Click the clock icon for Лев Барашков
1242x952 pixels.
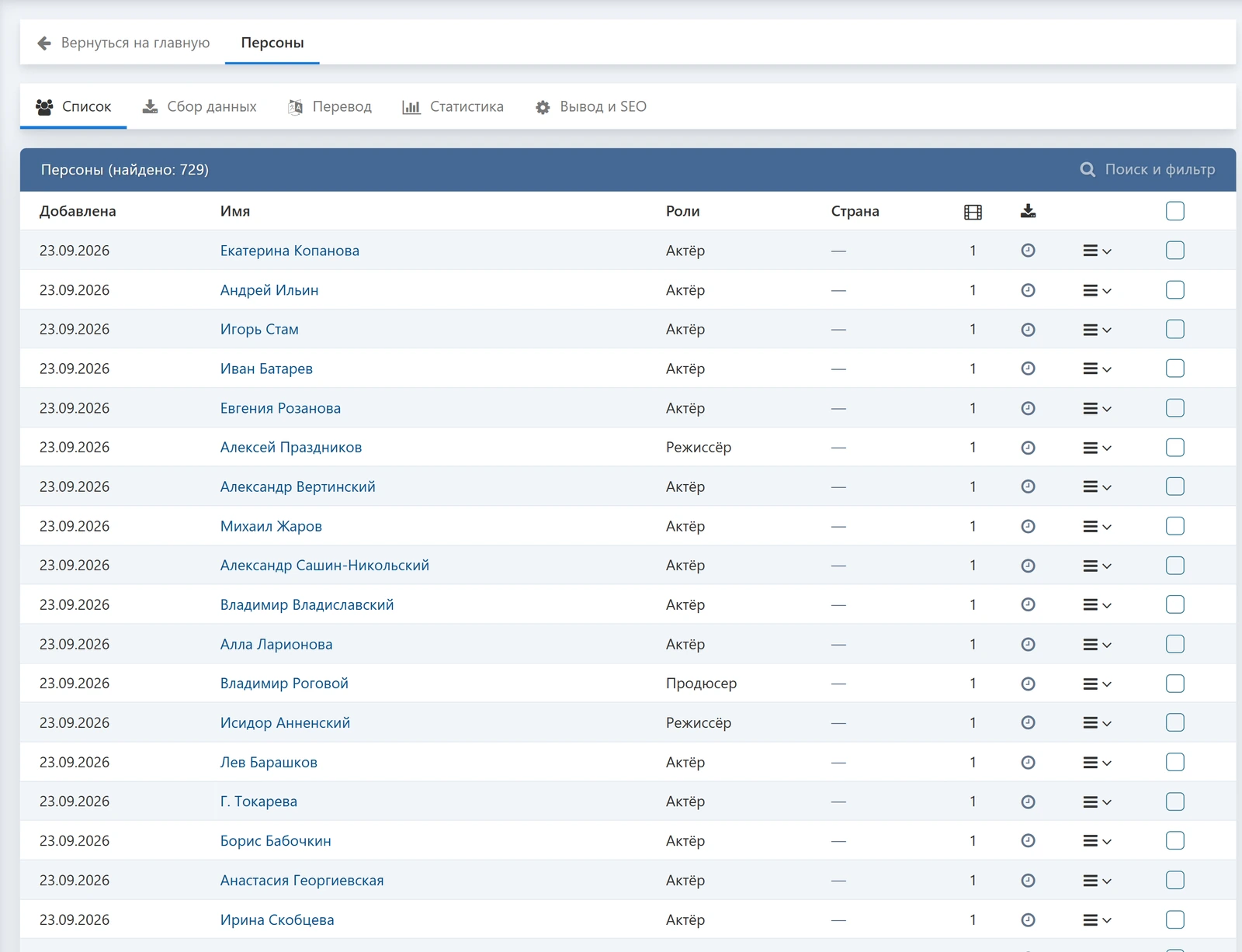1028,763
